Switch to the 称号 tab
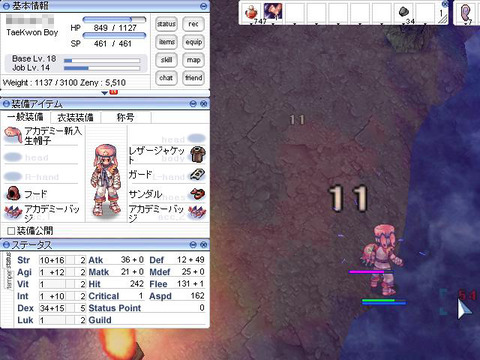The height and width of the screenshot is (360, 480). pos(126,117)
